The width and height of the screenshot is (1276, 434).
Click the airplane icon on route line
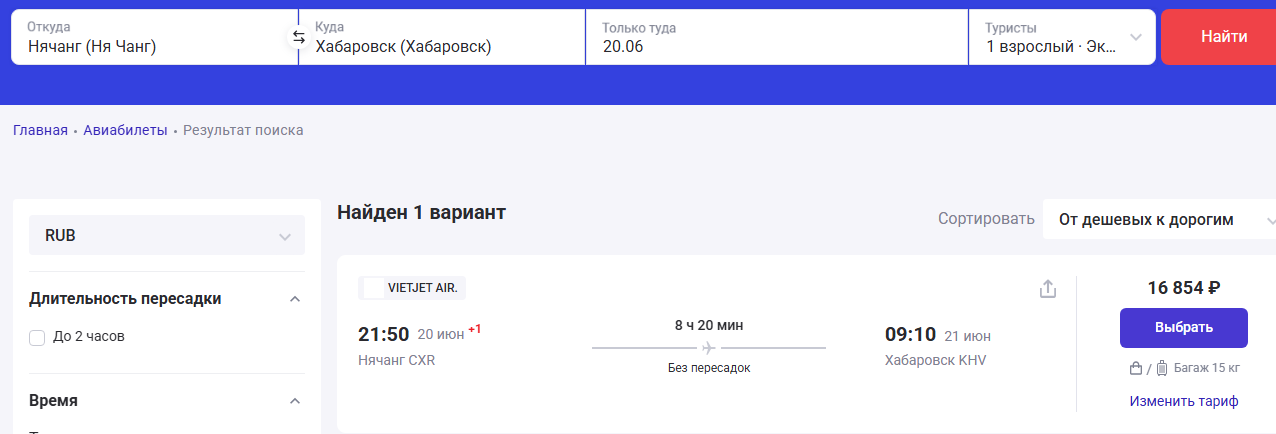click(x=709, y=348)
